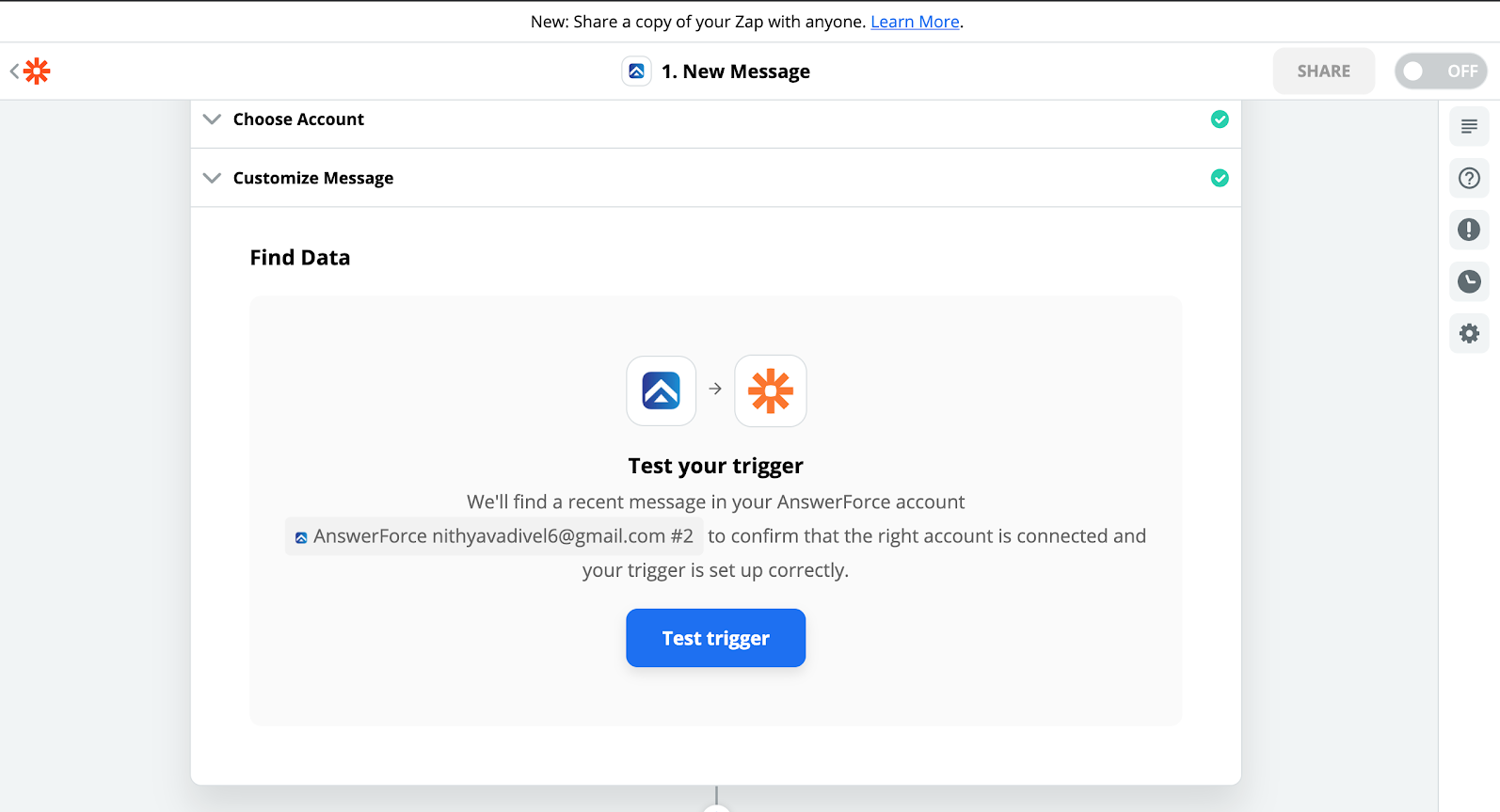1500x812 pixels.
Task: Click AnswerForce icon next to New Message
Action: [636, 72]
